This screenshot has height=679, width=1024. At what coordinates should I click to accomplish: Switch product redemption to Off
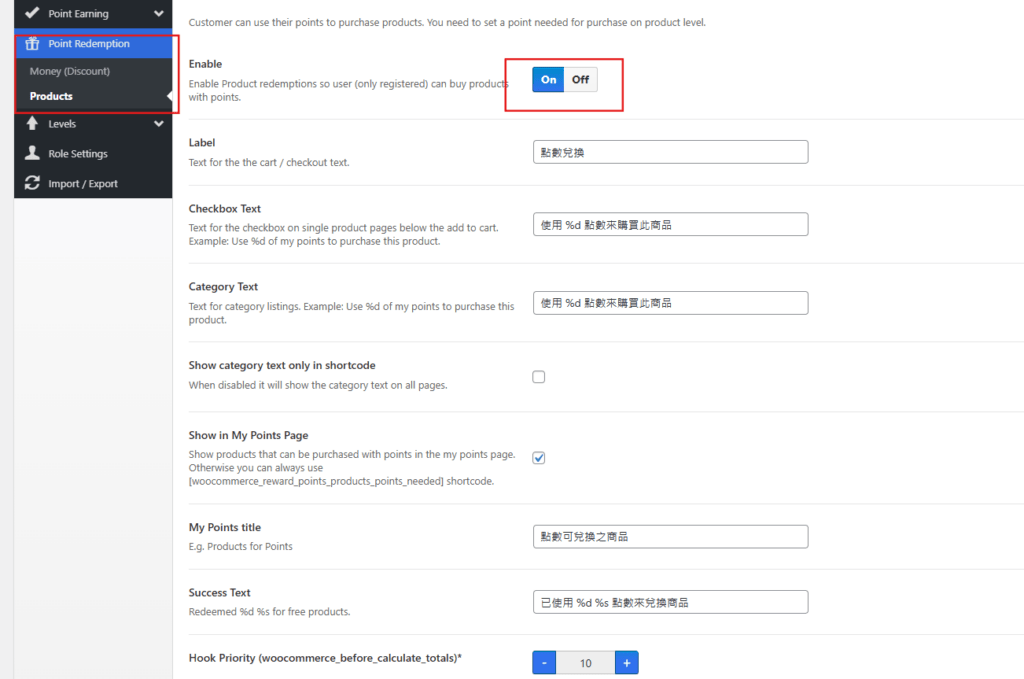[x=580, y=80]
